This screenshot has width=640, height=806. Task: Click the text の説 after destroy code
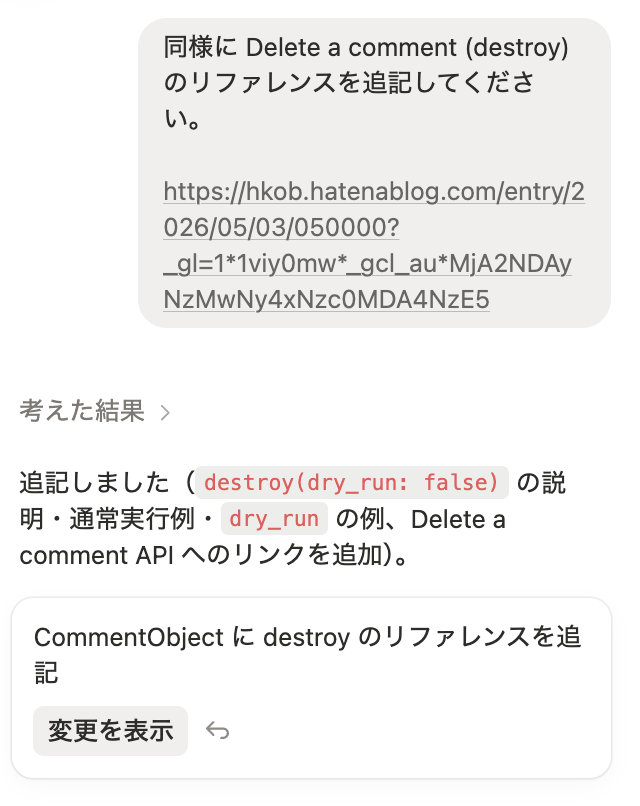tap(541, 483)
